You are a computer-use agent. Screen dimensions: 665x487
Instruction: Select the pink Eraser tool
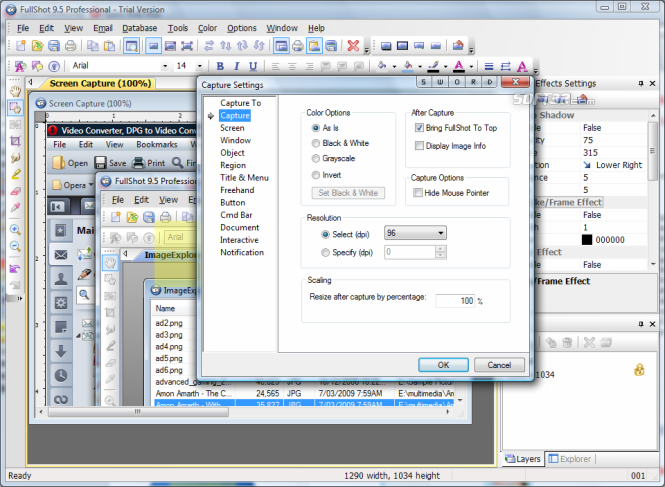[x=15, y=191]
